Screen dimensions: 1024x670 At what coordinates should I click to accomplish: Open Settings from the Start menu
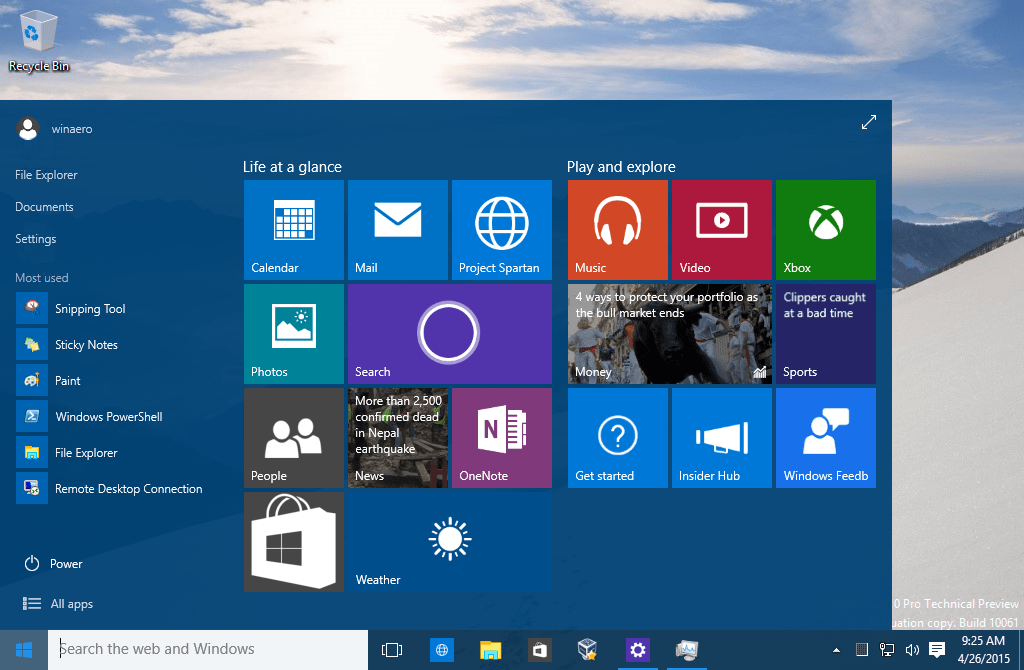pyautogui.click(x=36, y=239)
